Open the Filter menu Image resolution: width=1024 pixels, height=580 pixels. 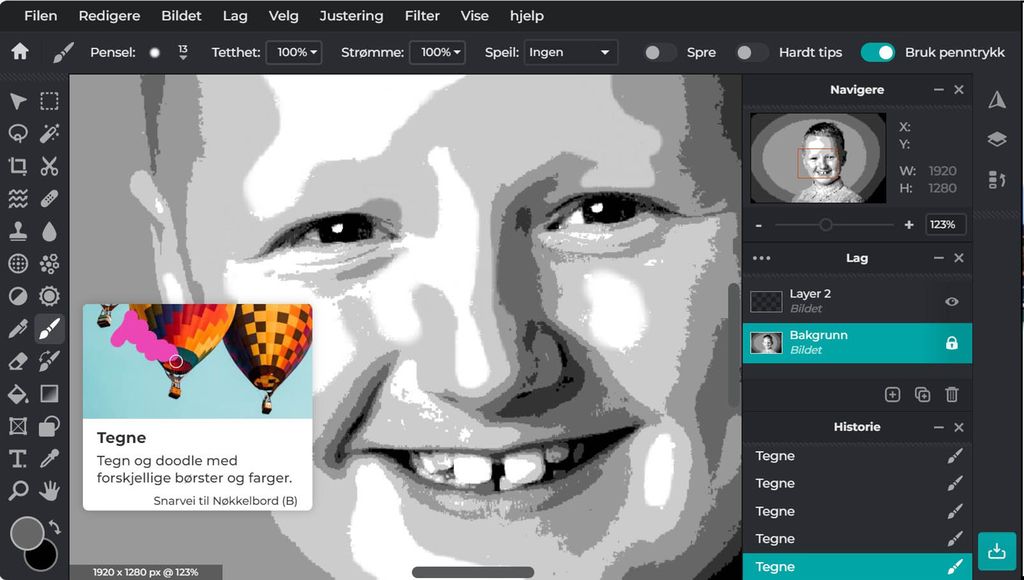pos(422,16)
